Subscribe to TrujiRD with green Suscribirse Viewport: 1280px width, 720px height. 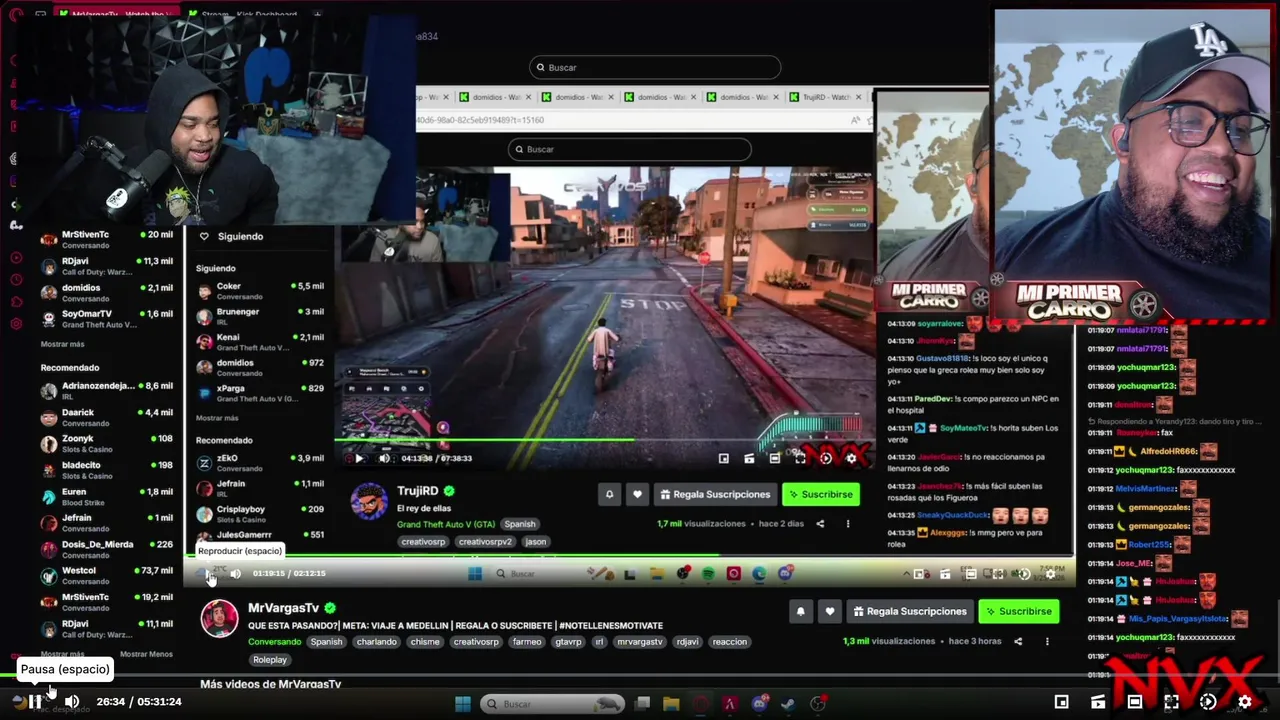coord(820,494)
